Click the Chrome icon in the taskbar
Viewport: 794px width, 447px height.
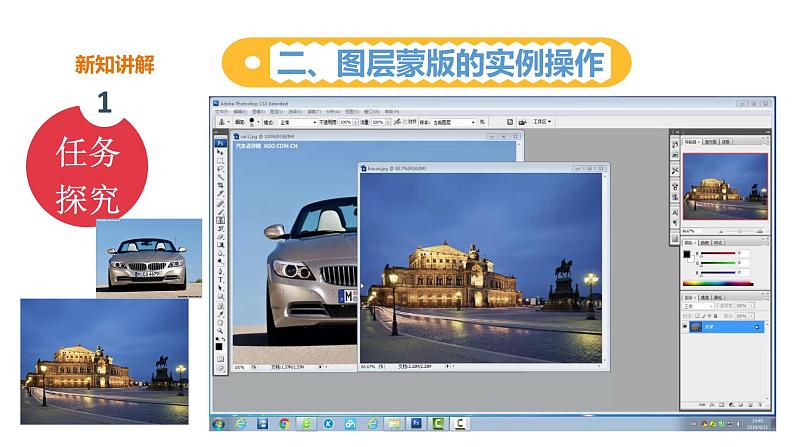click(x=285, y=422)
